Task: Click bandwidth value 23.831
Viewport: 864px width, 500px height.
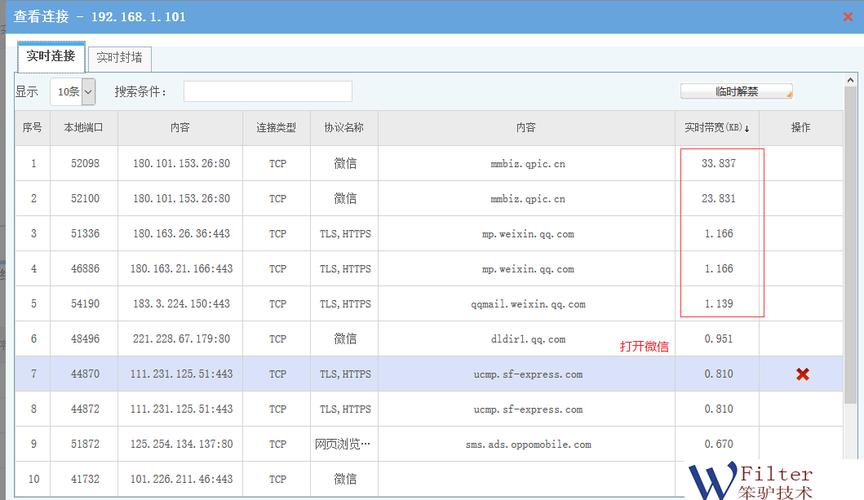Action: [718, 198]
